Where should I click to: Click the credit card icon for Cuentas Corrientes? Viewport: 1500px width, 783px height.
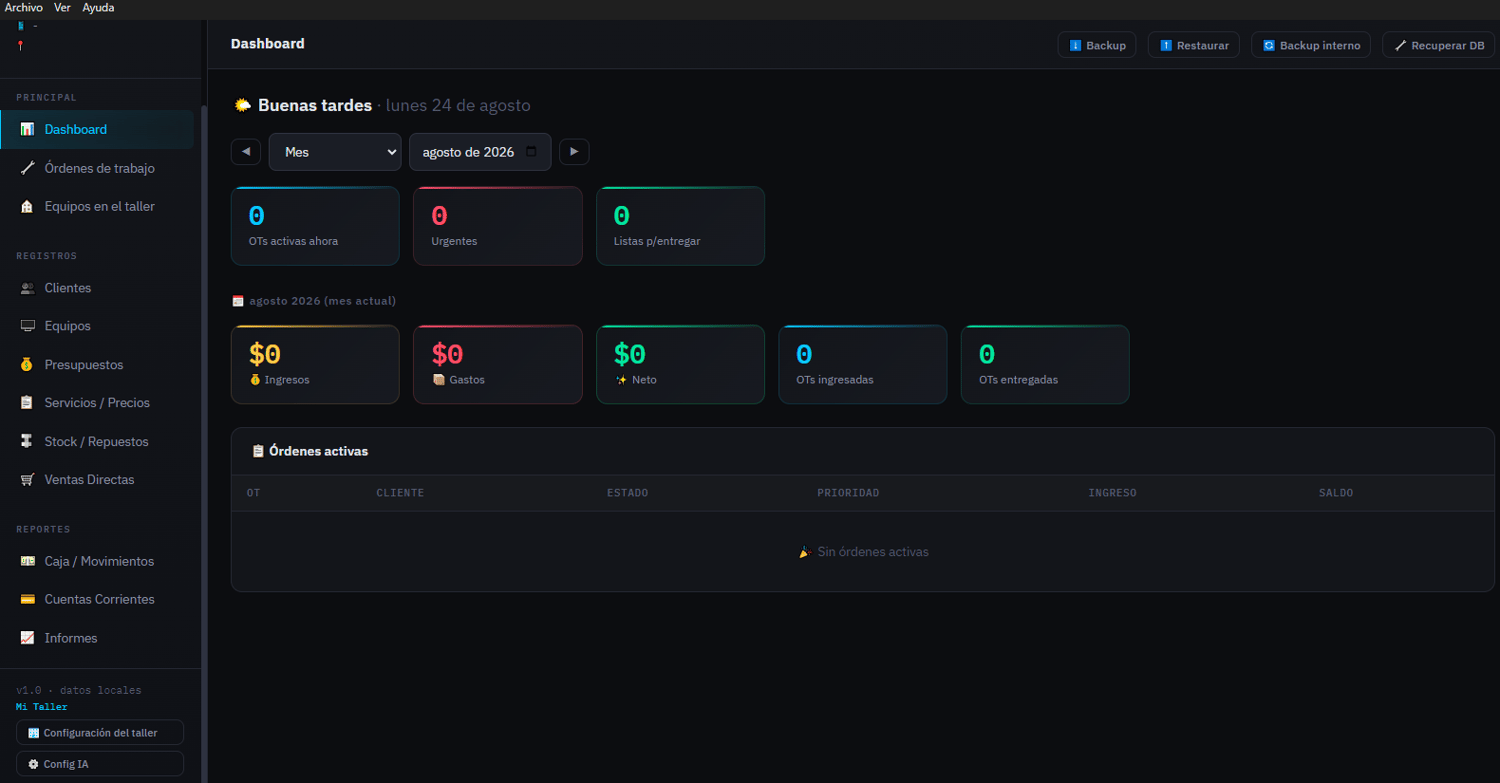point(27,599)
